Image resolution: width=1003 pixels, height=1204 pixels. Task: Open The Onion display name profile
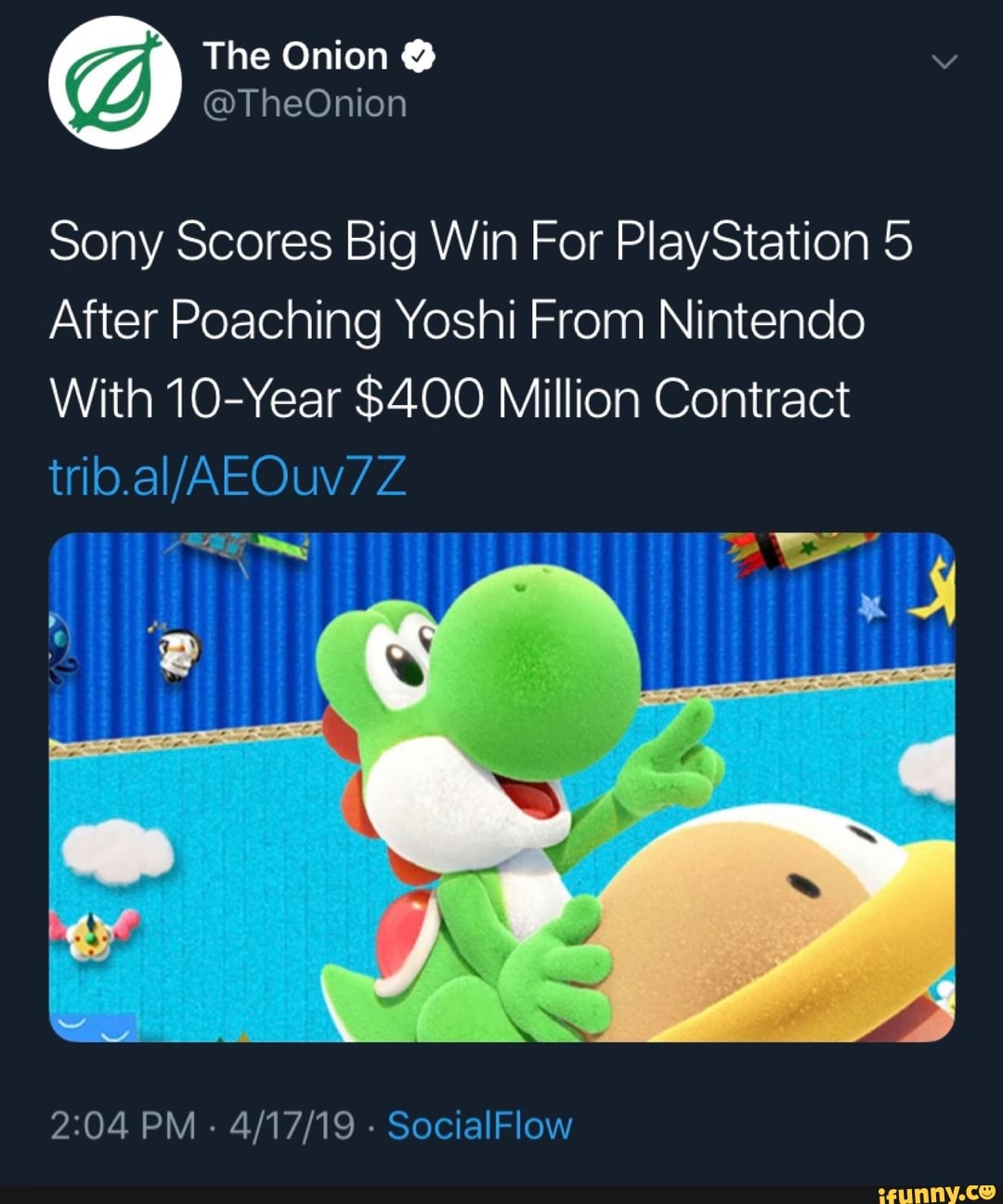[x=294, y=57]
